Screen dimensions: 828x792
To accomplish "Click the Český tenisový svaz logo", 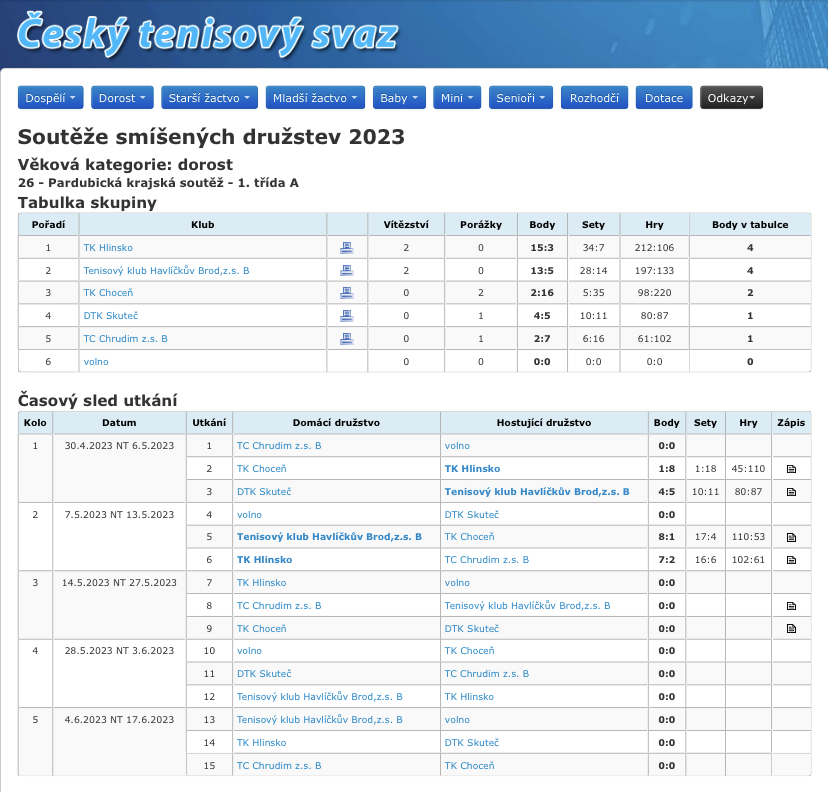I will click(x=207, y=35).
